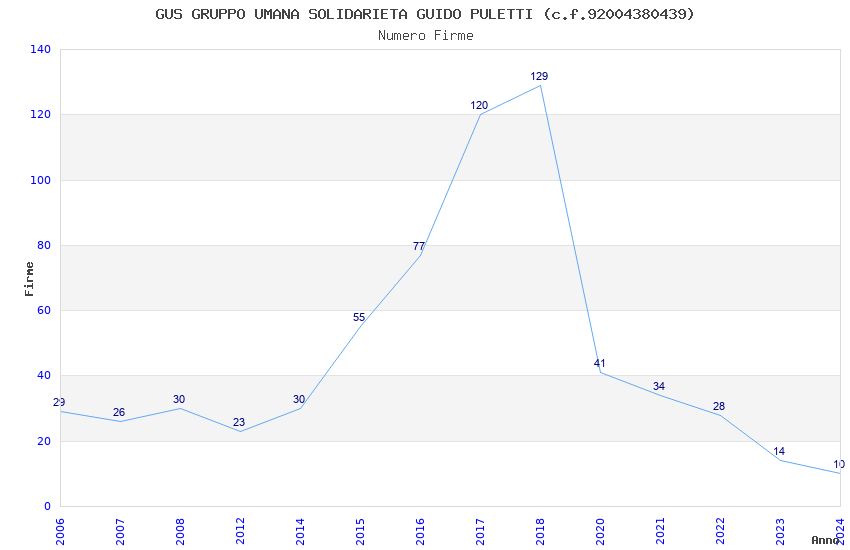Click the 0 y-axis tick value

coord(48,506)
